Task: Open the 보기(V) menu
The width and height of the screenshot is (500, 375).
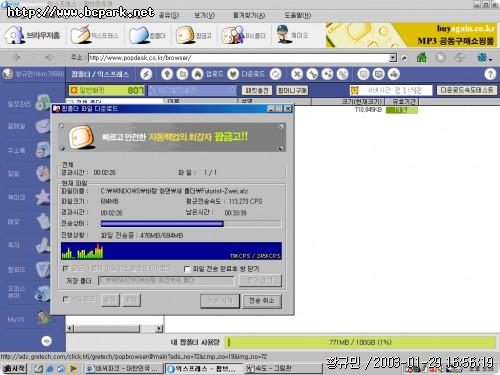Action: [x=204, y=15]
